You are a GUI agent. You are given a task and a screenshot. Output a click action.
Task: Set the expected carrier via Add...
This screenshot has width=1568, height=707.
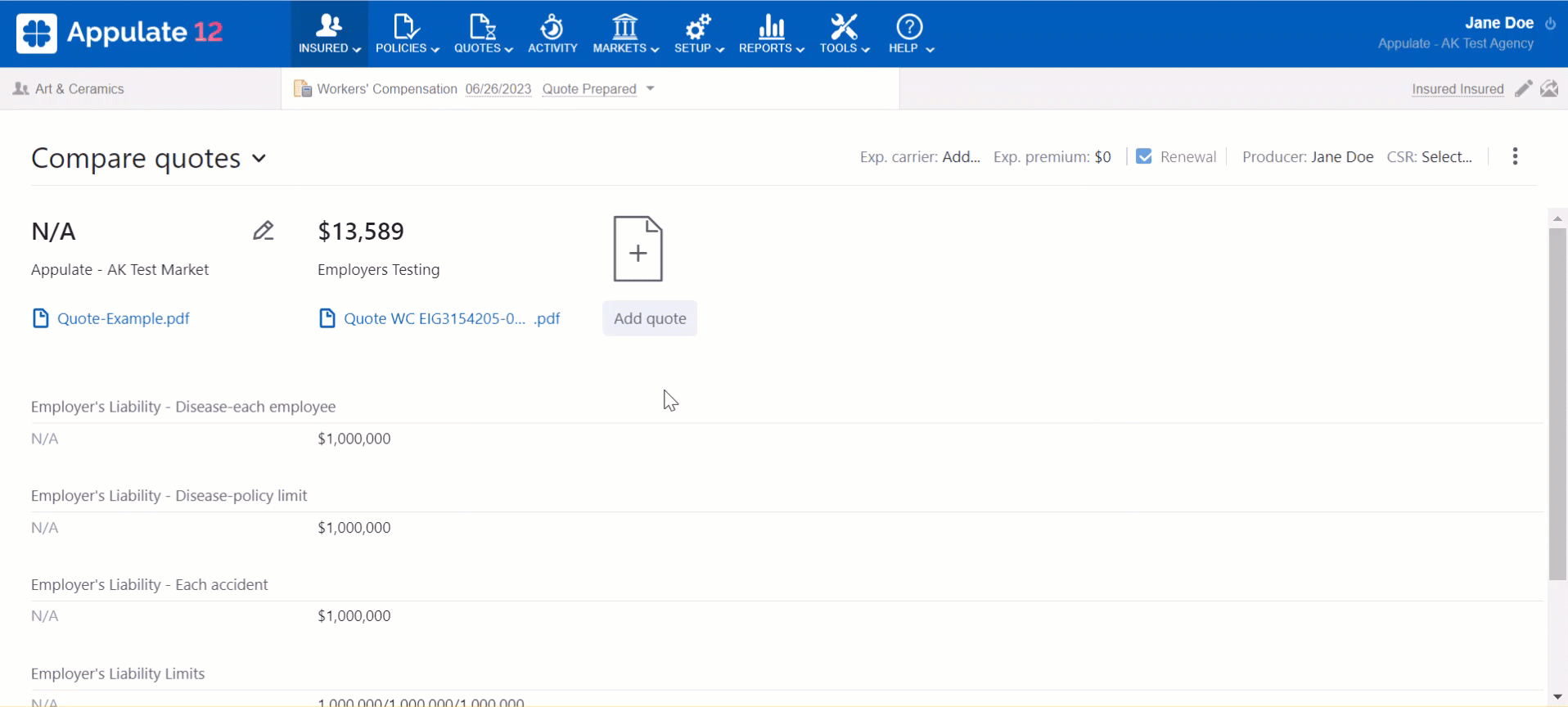(961, 157)
